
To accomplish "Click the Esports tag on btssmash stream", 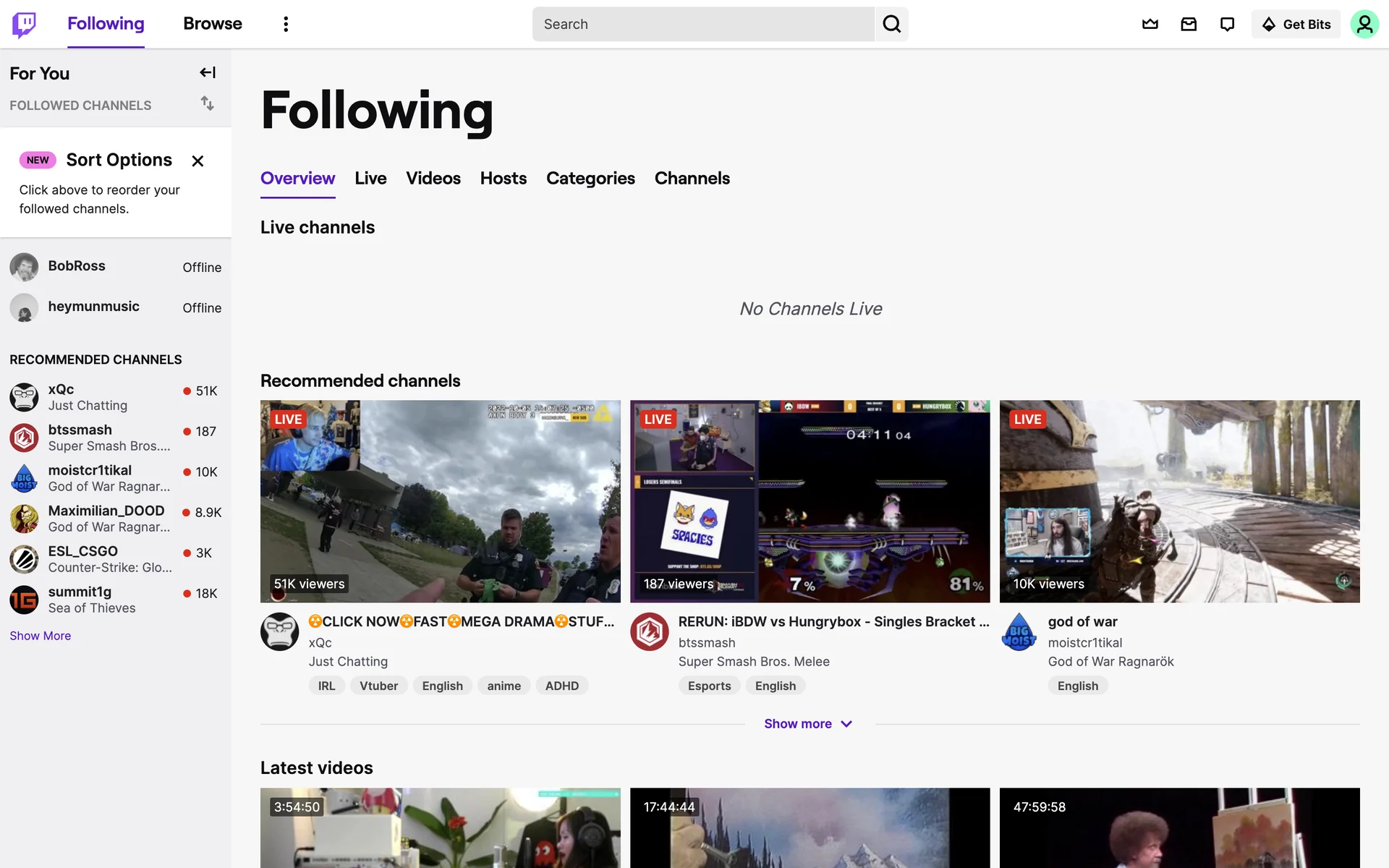I will point(709,686).
